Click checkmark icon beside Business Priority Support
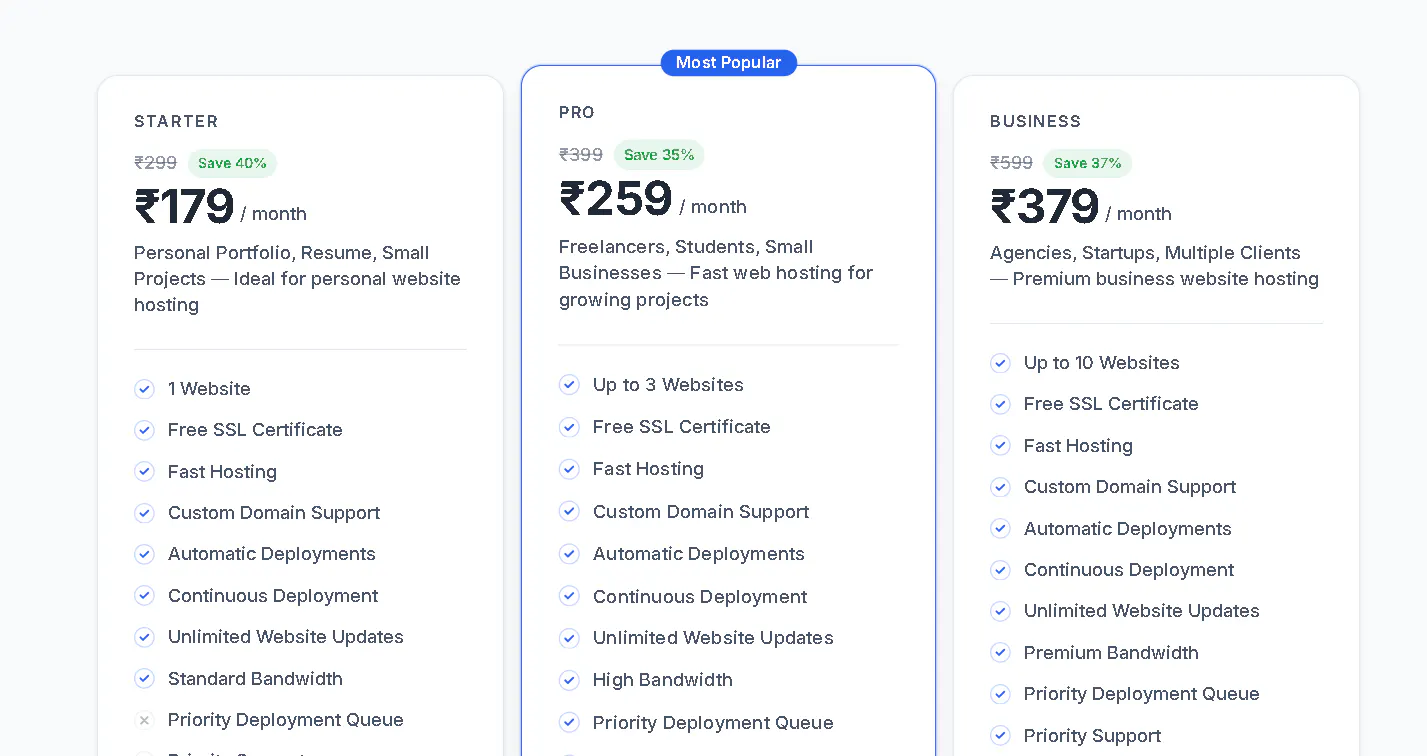This screenshot has width=1427, height=756. [1001, 736]
